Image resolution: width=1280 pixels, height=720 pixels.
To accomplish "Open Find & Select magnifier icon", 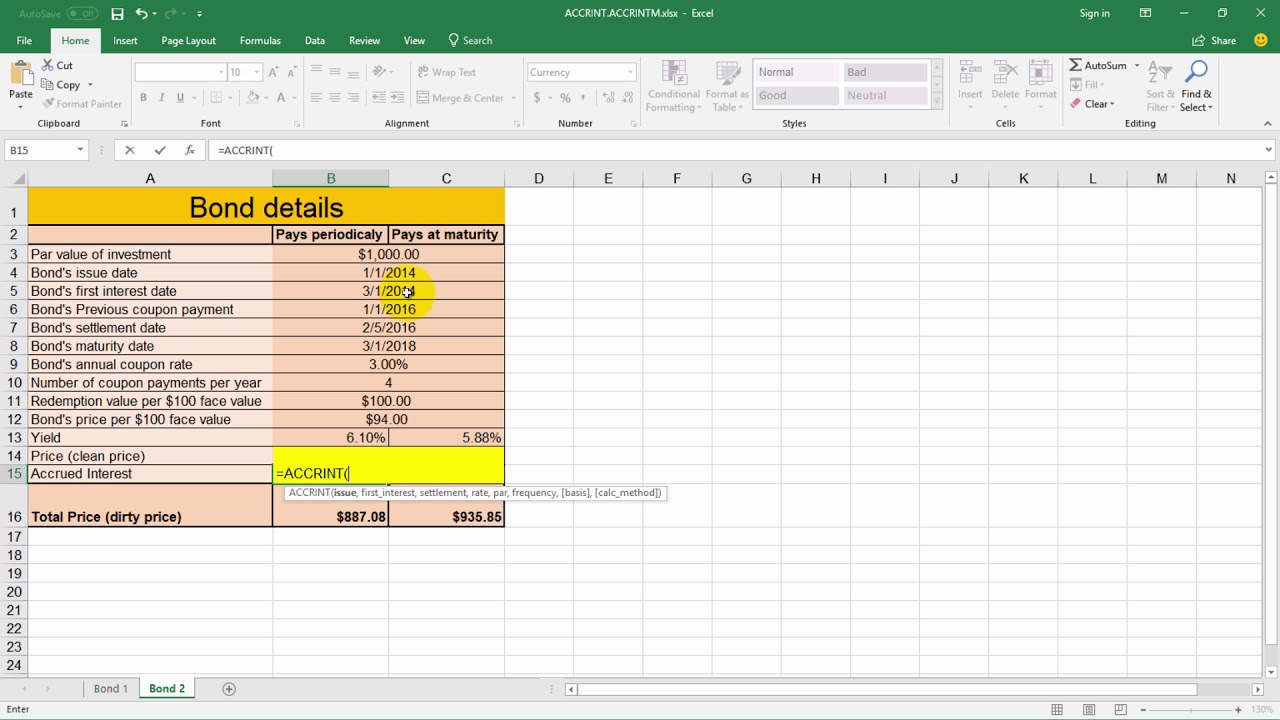I will pyautogui.click(x=1195, y=72).
